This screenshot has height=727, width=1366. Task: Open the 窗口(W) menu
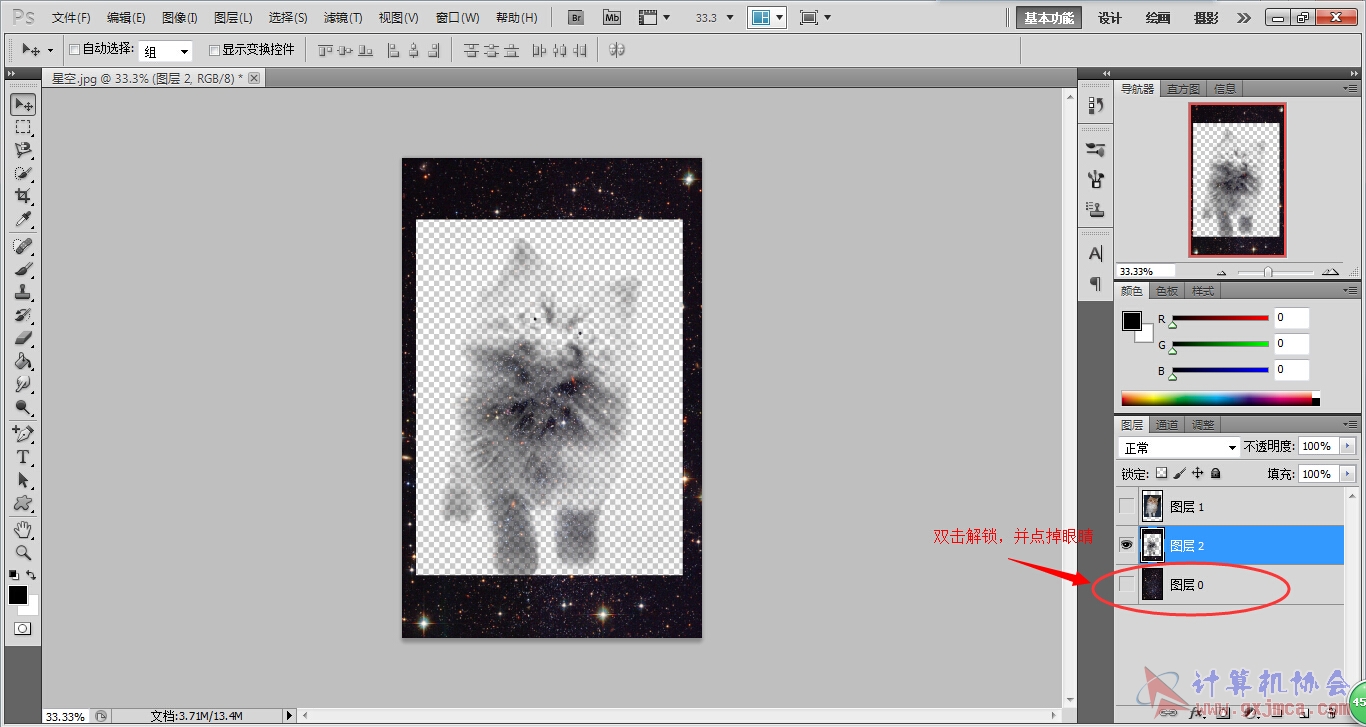click(x=458, y=18)
